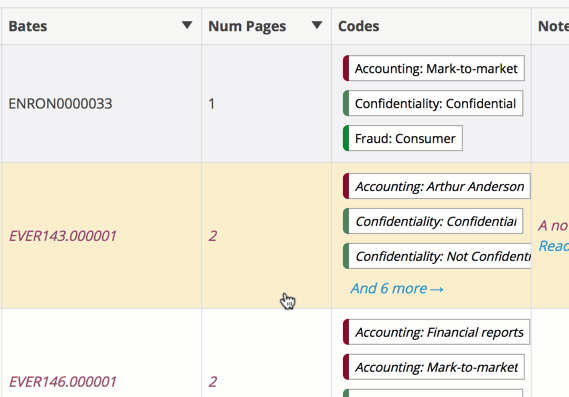This screenshot has width=569, height=397.
Task: Click the Codes column header
Action: tap(359, 26)
